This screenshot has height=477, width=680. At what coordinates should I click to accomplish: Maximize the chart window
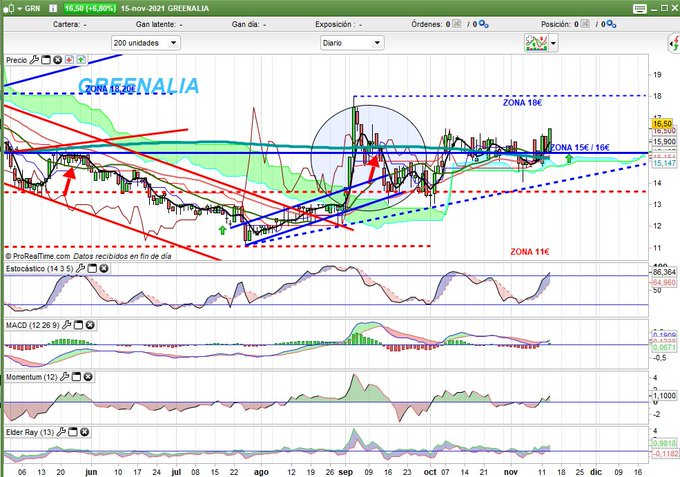tap(664, 8)
